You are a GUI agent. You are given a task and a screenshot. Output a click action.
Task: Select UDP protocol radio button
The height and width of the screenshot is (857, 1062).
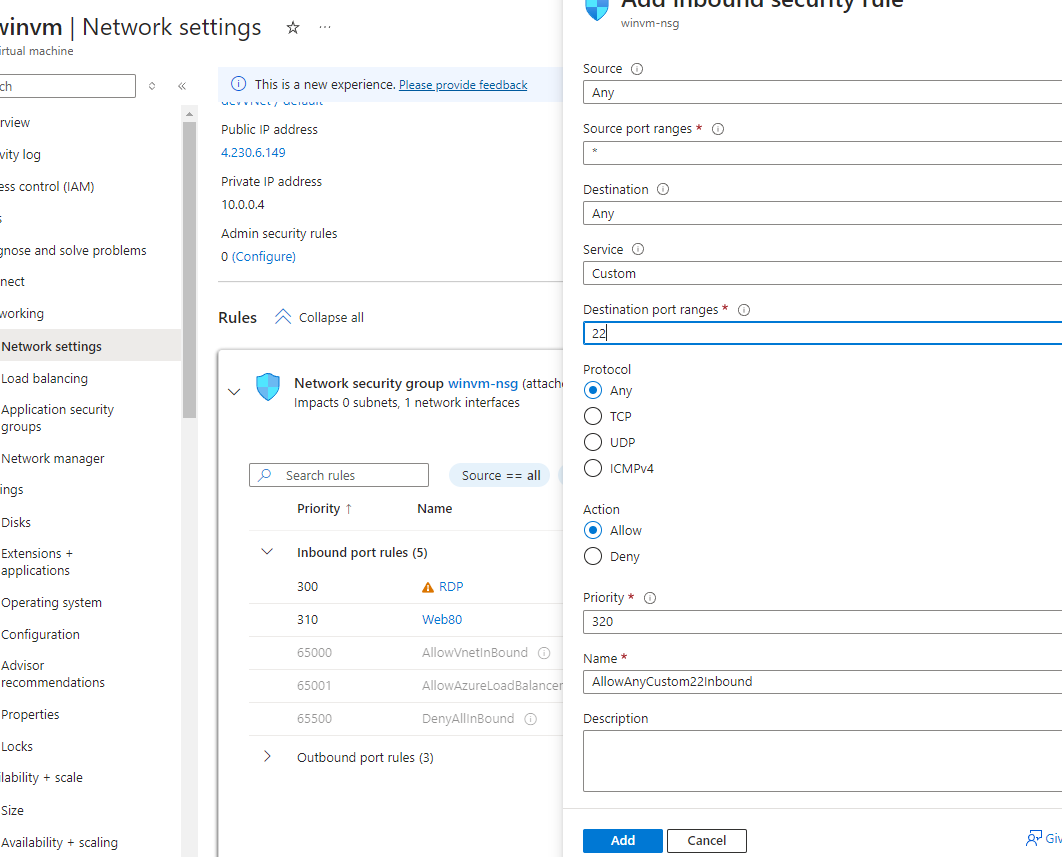[x=593, y=442]
